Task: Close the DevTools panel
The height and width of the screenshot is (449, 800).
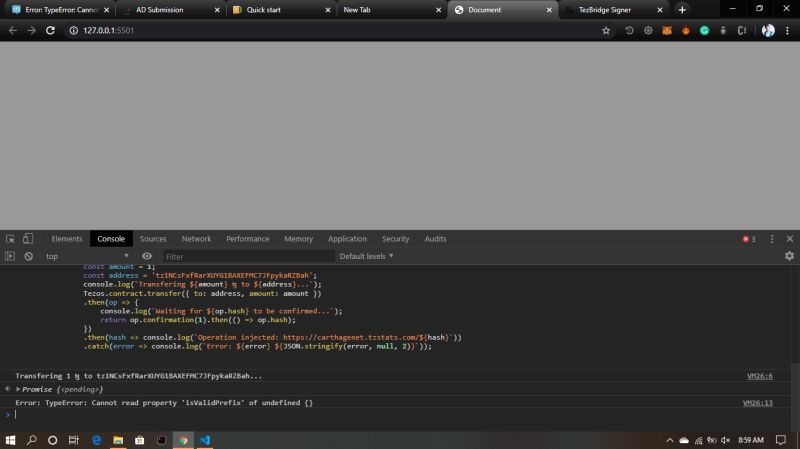Action: [790, 239]
